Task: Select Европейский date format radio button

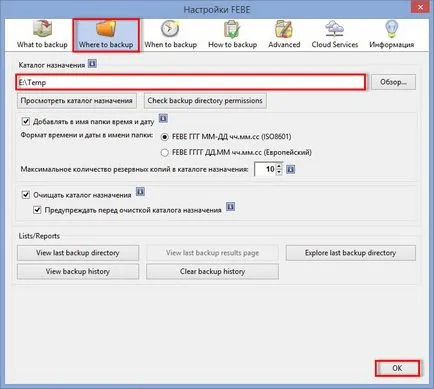Action: 164,153
